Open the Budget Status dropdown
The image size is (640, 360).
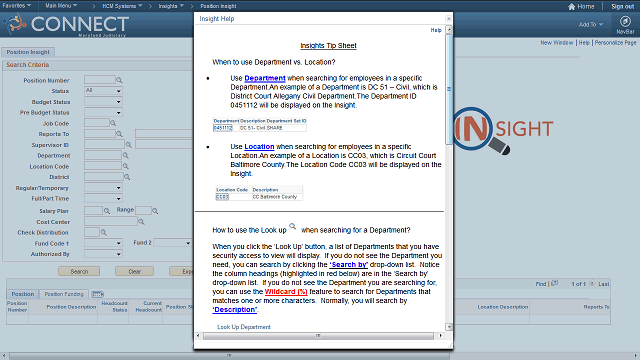point(103,102)
